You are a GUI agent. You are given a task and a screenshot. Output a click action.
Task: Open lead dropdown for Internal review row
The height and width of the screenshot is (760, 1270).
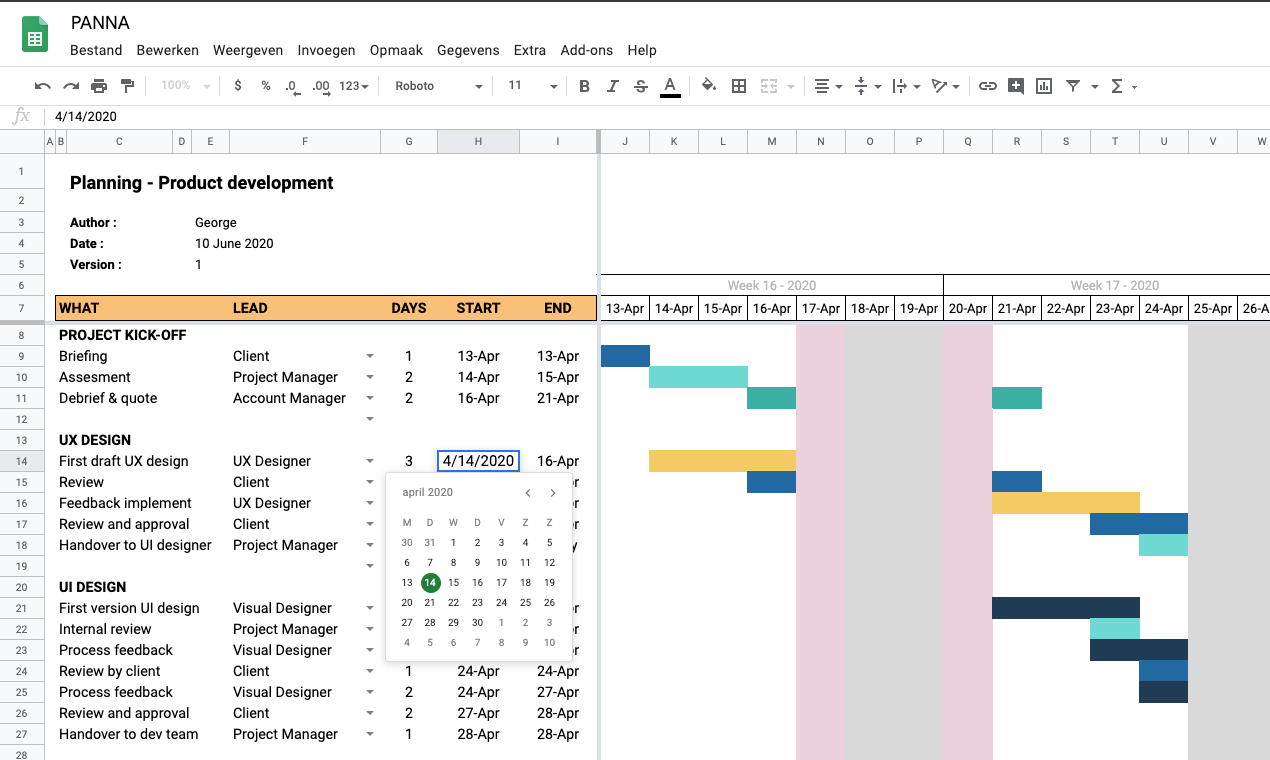pyautogui.click(x=370, y=630)
